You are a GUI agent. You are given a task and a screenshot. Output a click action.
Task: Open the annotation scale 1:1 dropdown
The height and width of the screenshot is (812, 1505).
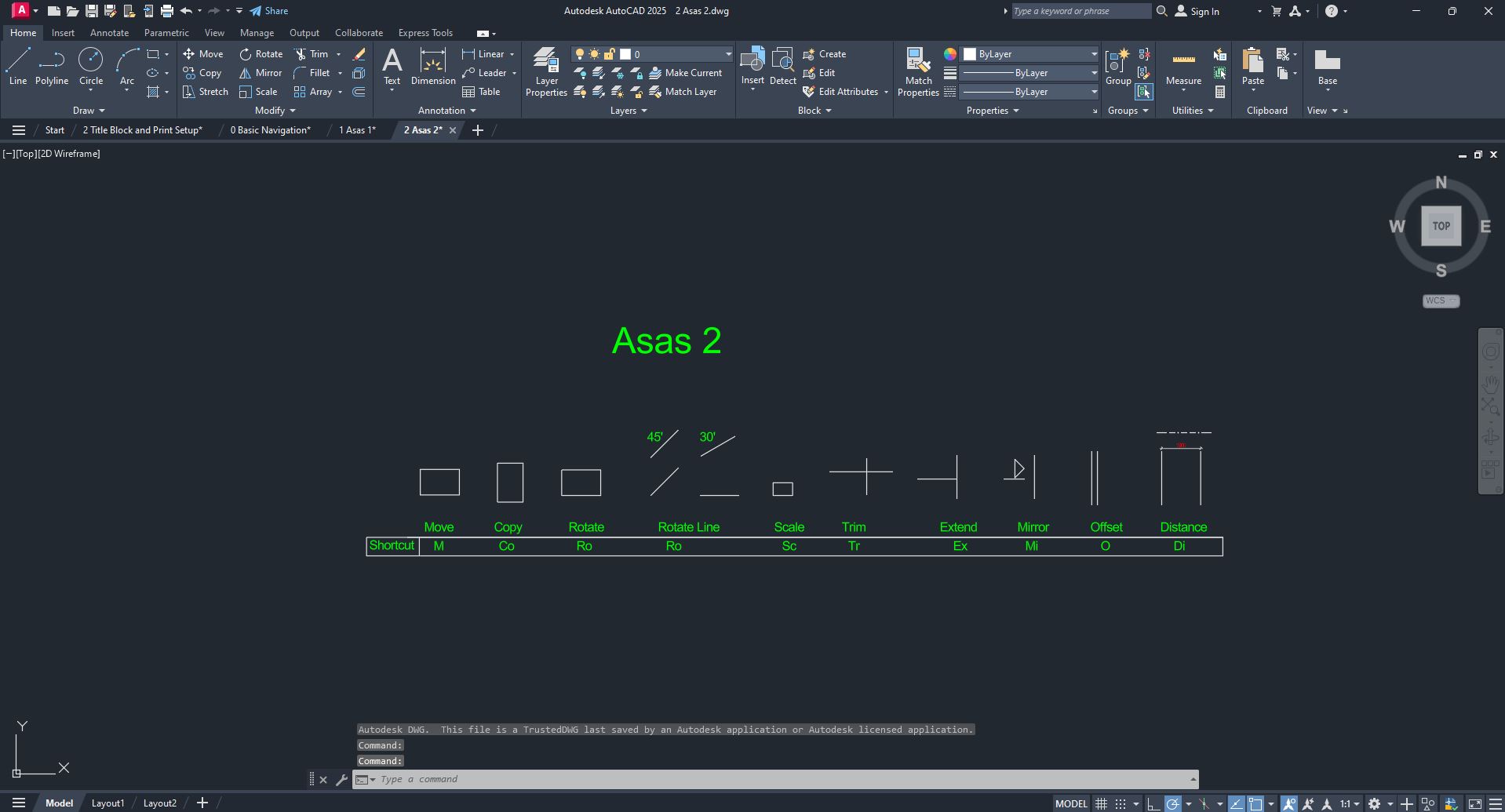tap(1350, 804)
